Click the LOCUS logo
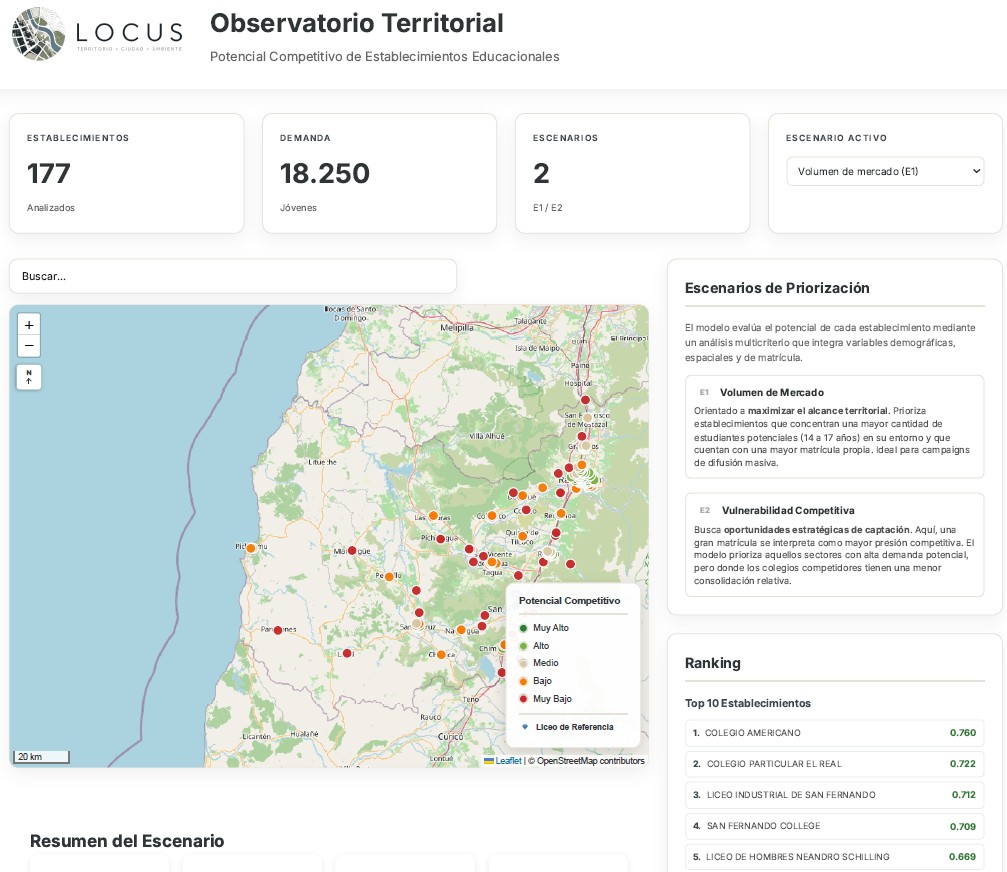The width and height of the screenshot is (1007, 872). coord(98,34)
